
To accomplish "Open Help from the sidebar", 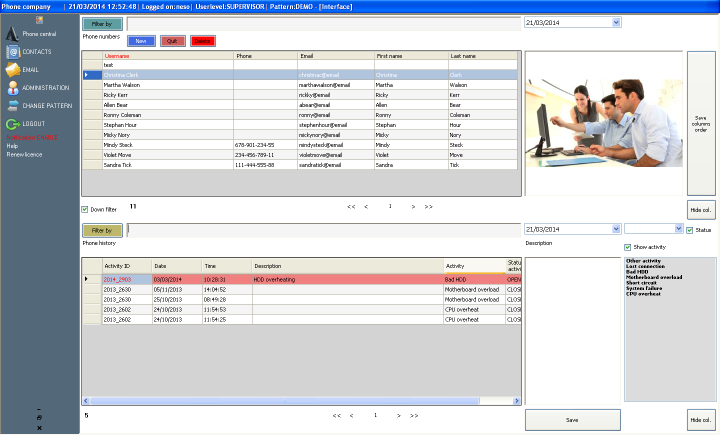I will (x=12, y=146).
